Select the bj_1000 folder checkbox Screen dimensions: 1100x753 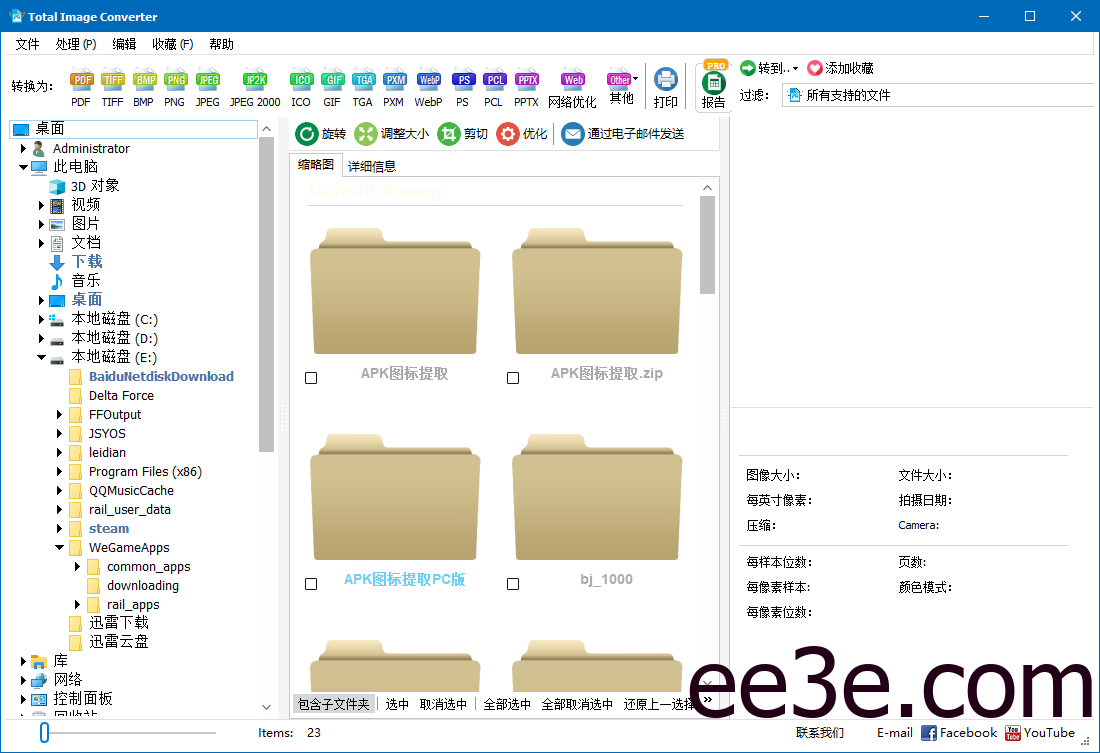point(513,583)
